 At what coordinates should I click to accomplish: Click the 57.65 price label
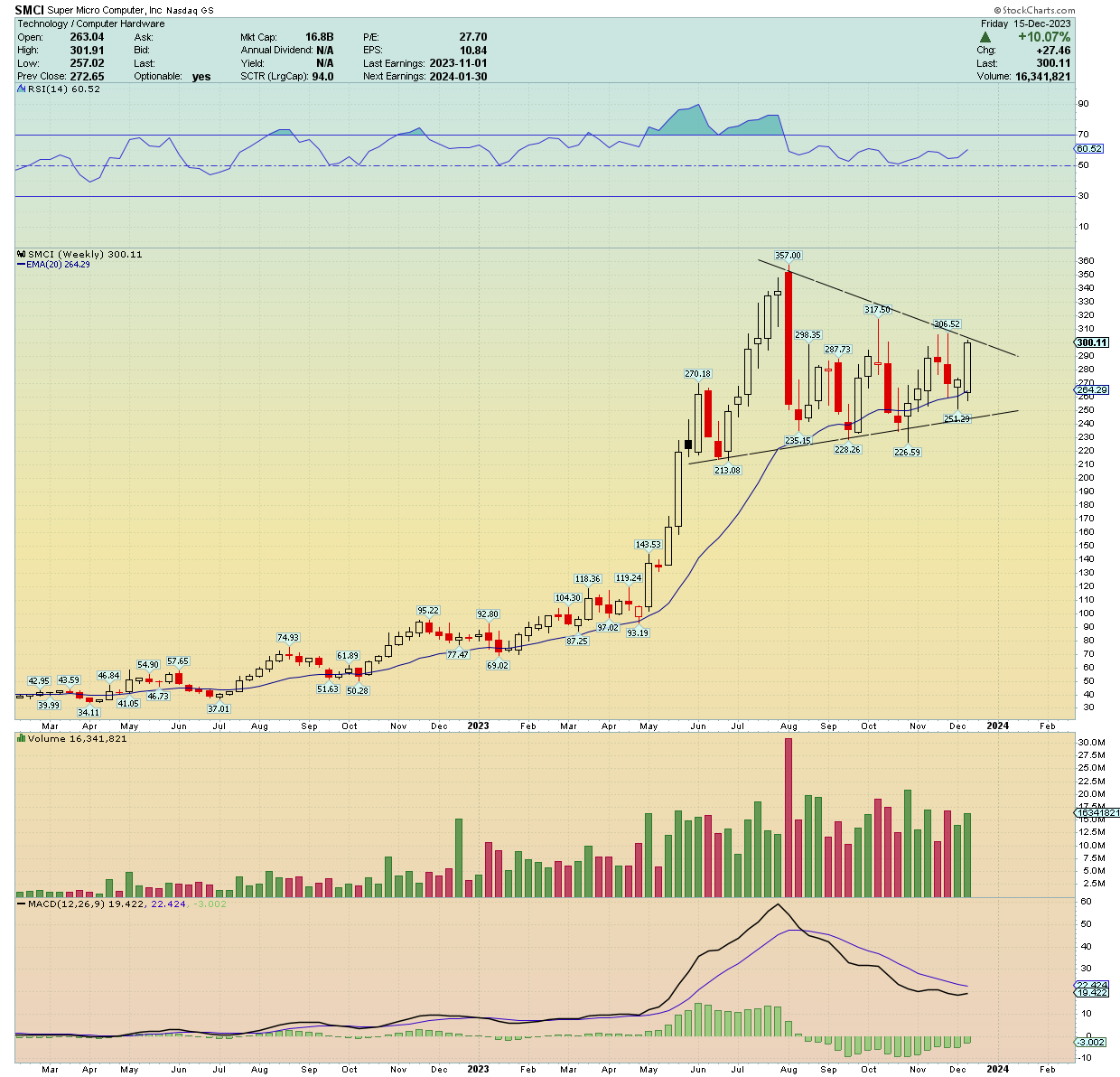click(x=178, y=661)
